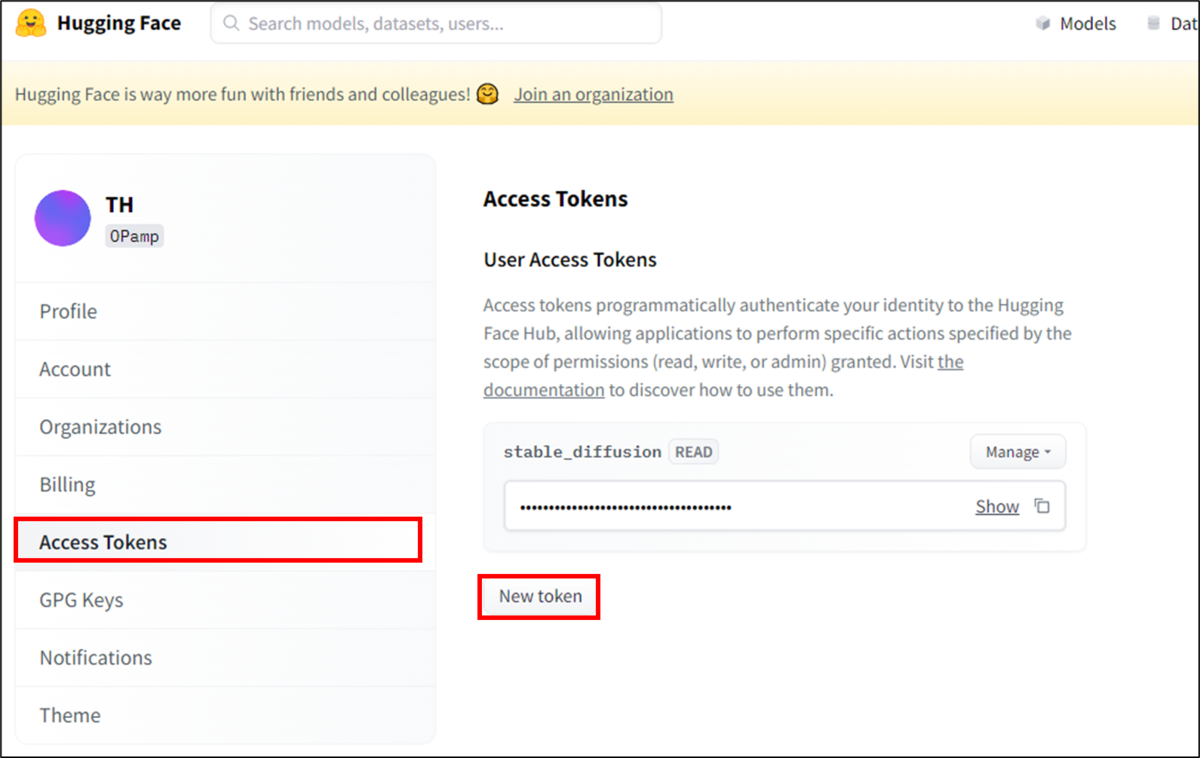Create a New token
1200x758 pixels.
(x=540, y=596)
